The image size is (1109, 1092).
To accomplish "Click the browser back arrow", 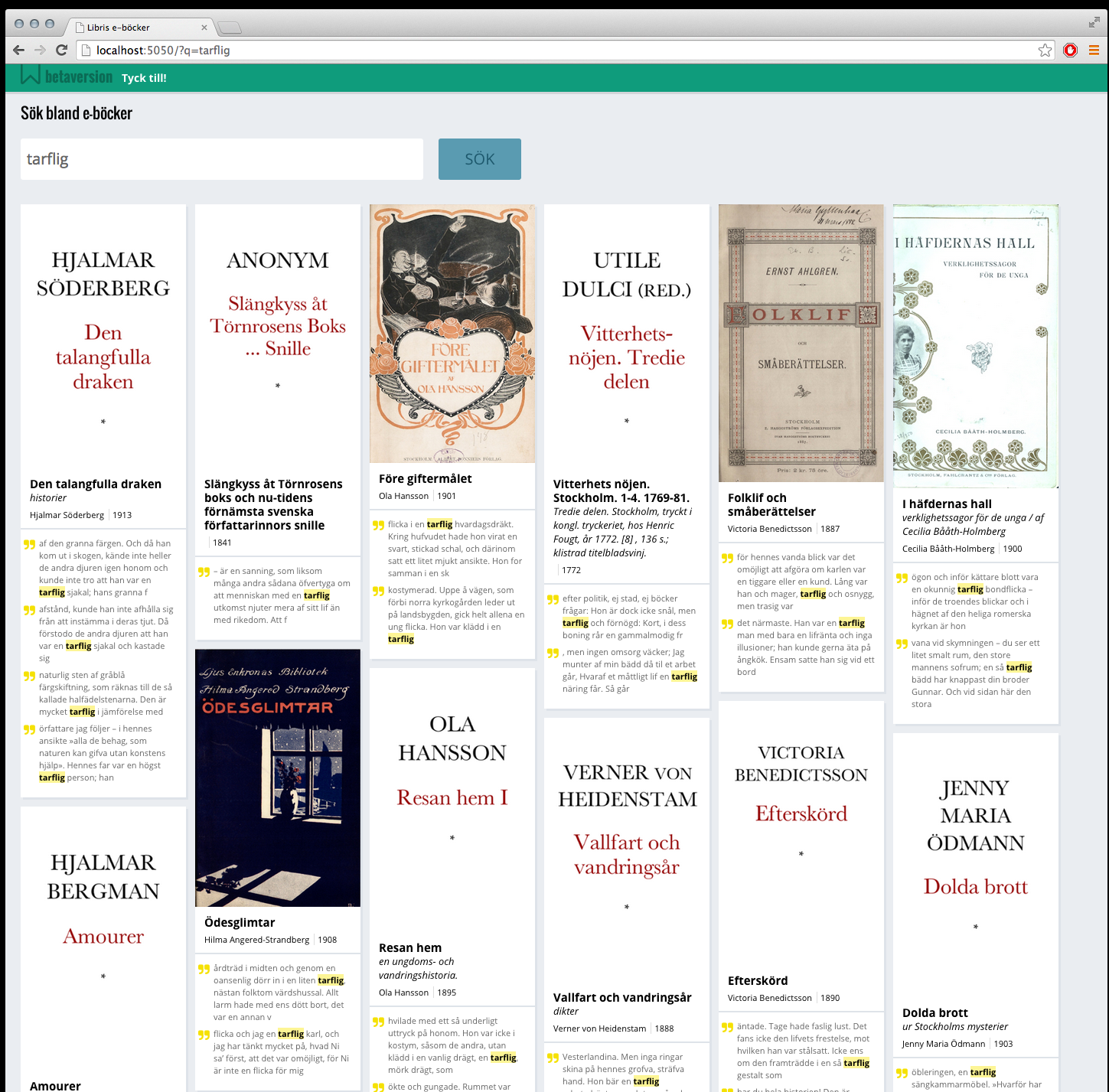I will click(19, 51).
